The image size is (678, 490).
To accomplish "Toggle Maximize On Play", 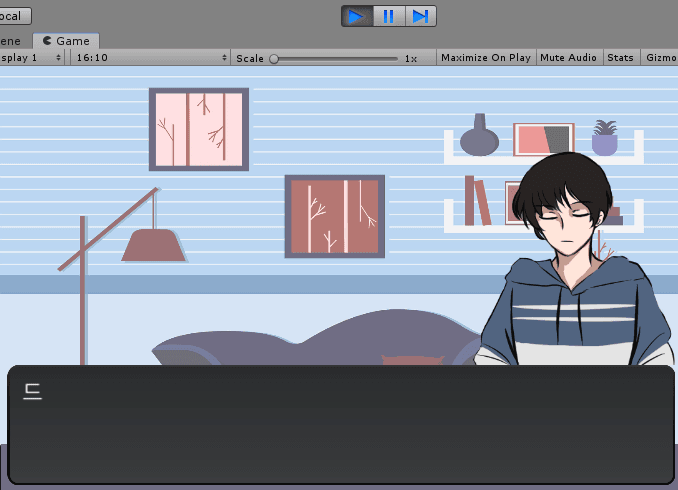I will click(x=486, y=58).
